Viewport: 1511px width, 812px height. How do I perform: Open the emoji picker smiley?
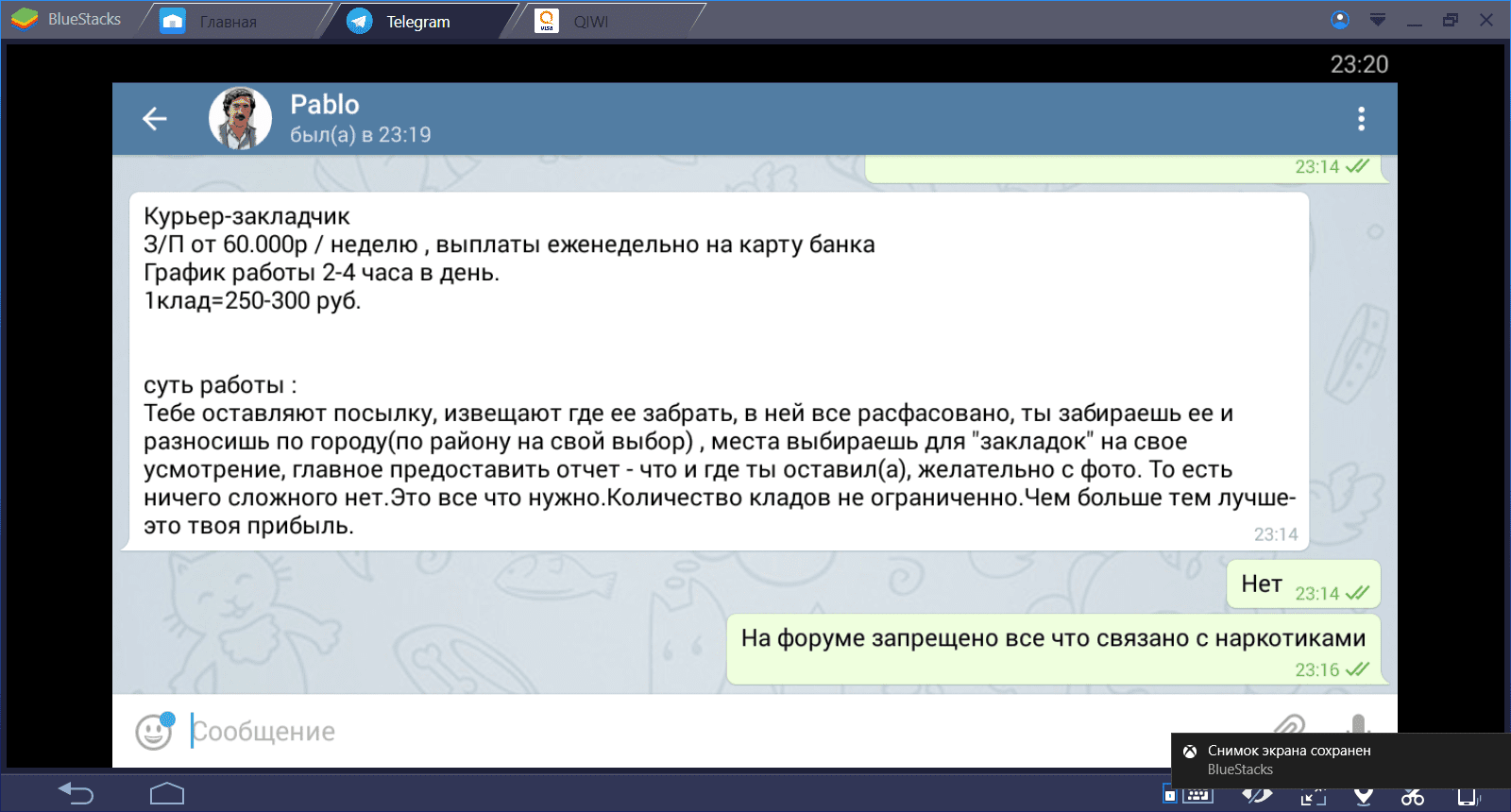pos(154,732)
